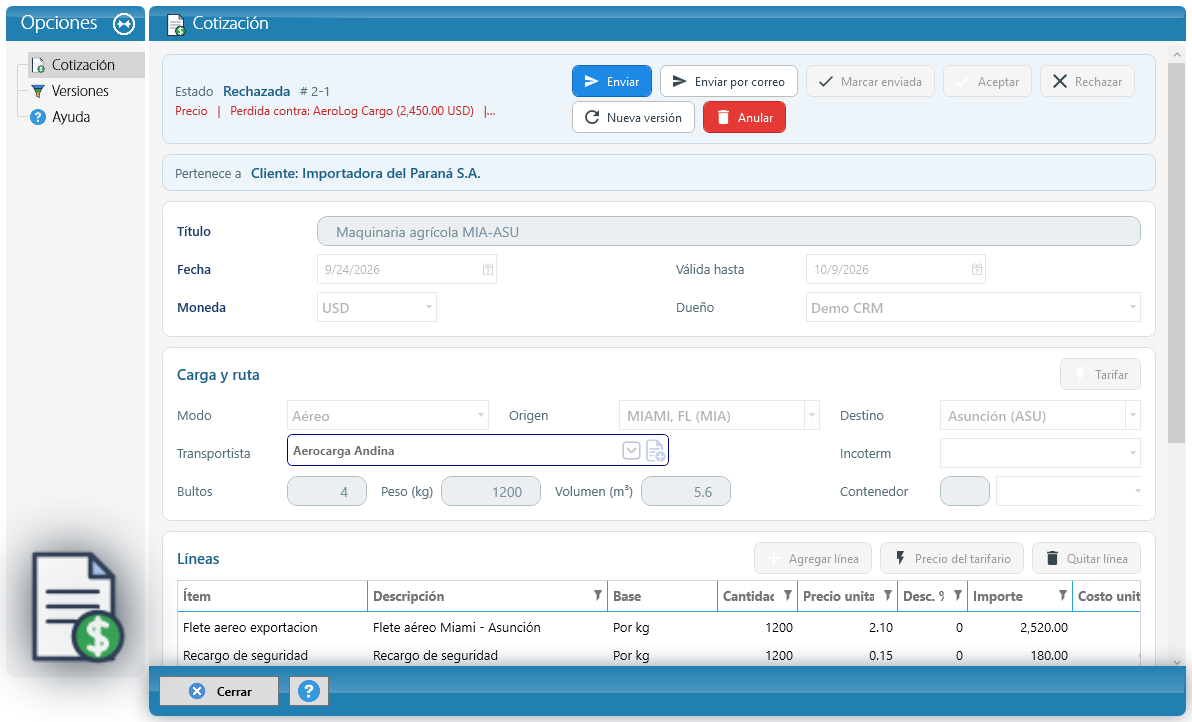Viewport: 1192px width, 722px height.
Task: Create a Nueva versión of the quote
Action: (633, 118)
